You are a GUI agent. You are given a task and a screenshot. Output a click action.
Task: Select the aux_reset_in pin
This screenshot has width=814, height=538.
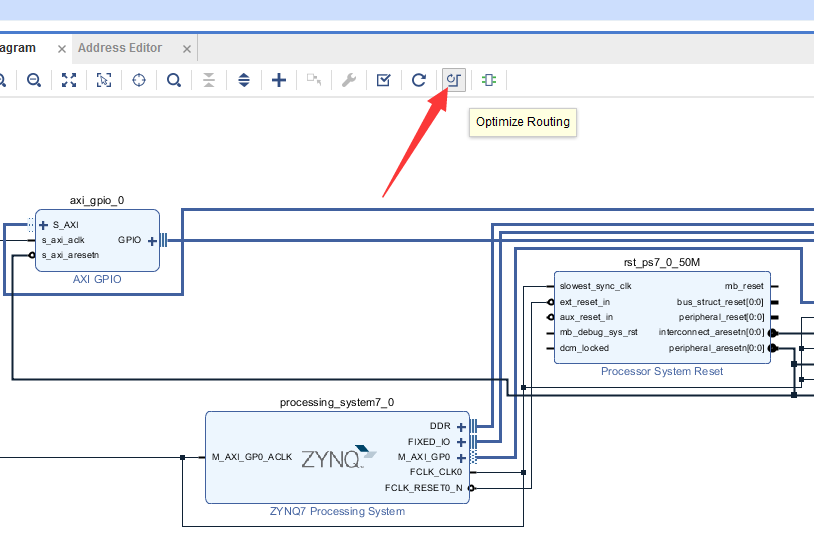[586, 317]
